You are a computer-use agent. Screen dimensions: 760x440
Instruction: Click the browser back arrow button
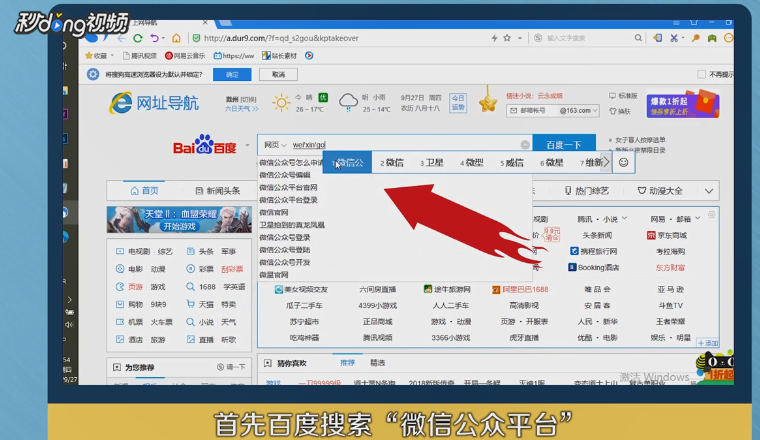pyautogui.click(x=122, y=38)
